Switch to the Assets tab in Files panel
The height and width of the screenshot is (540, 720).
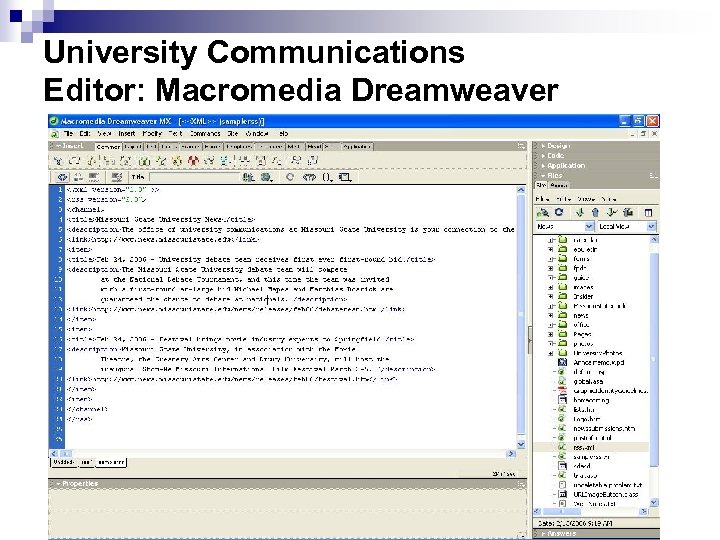coord(559,186)
